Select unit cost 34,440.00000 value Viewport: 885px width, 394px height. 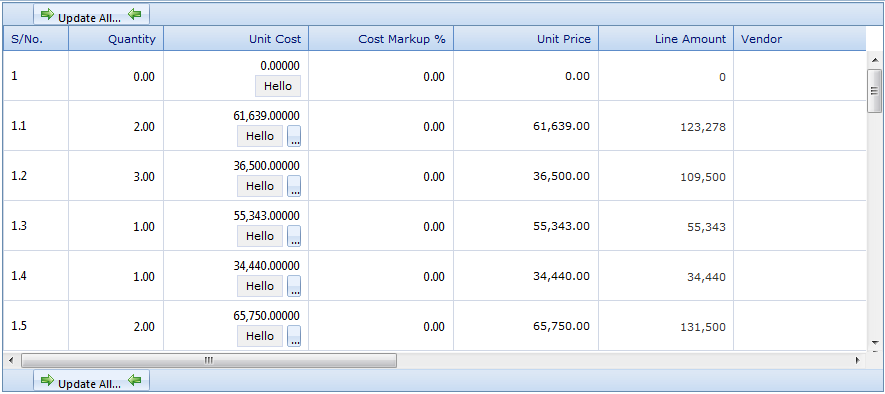266,265
